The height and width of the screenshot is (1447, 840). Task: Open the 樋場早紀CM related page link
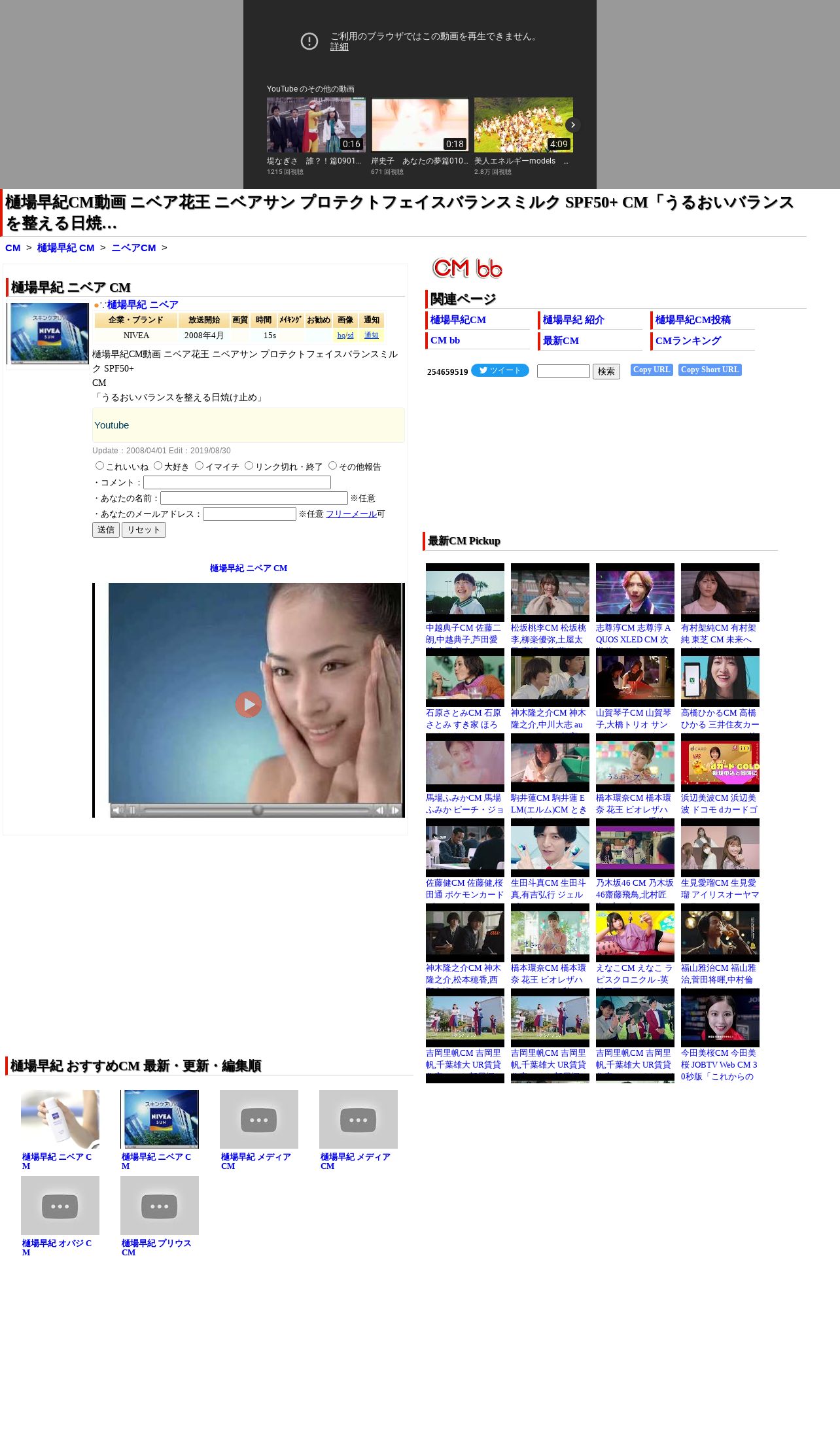[x=458, y=320]
